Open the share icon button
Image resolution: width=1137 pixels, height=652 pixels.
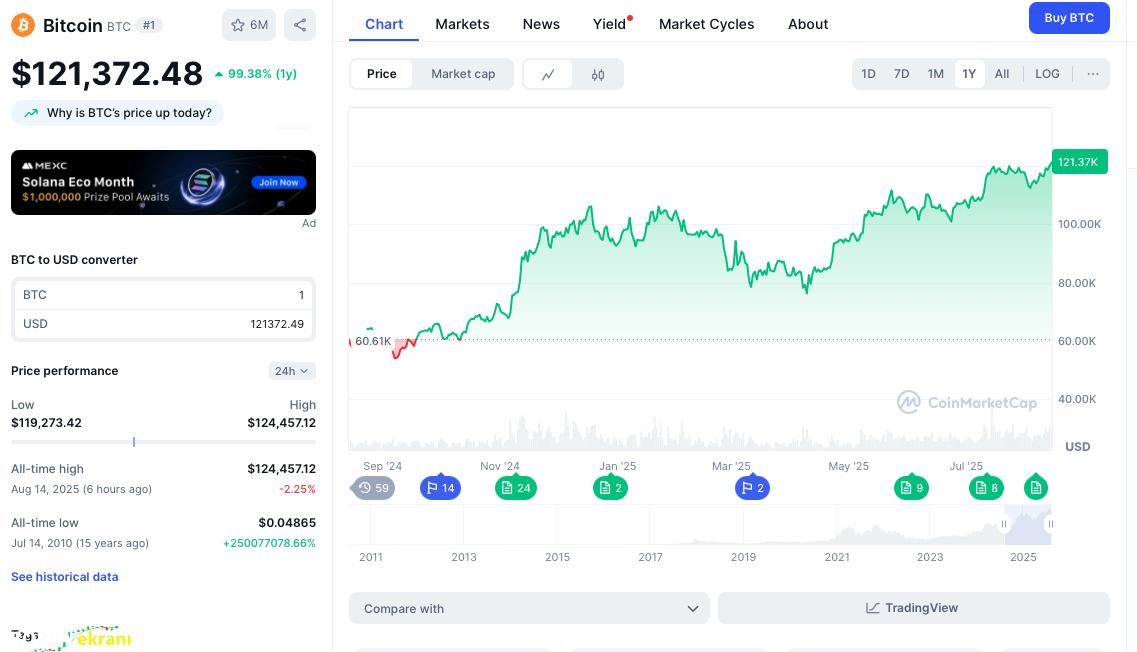pyautogui.click(x=299, y=25)
